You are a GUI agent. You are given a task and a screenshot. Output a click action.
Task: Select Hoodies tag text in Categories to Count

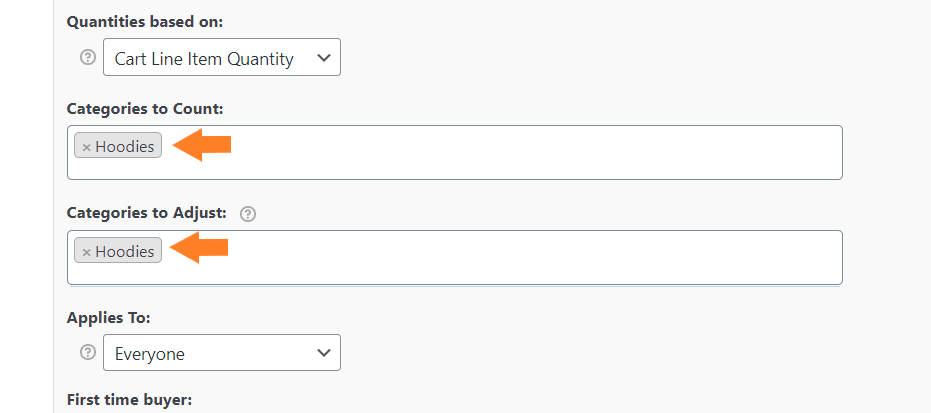tap(125, 146)
